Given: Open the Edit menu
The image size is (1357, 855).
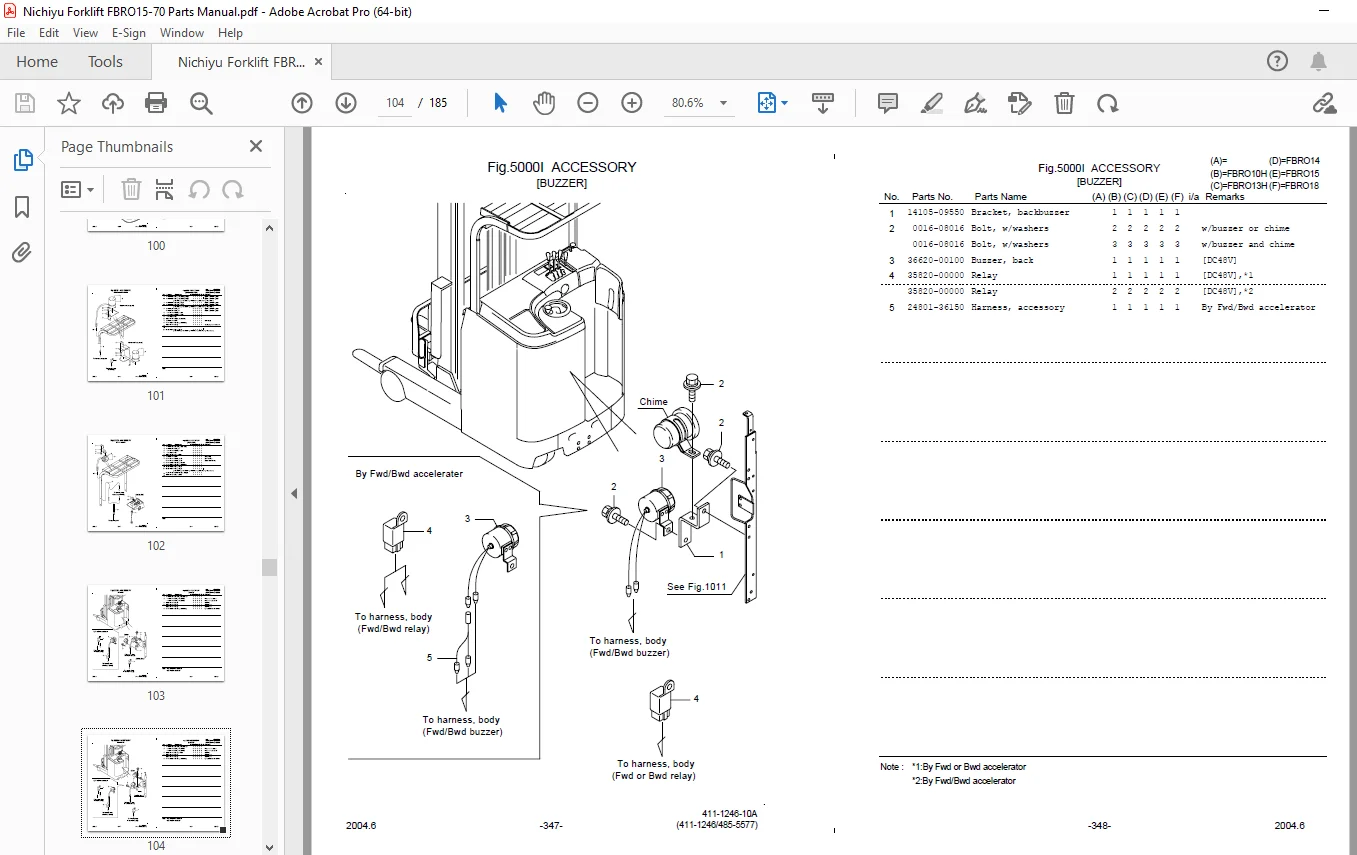Looking at the screenshot, I should pos(49,33).
